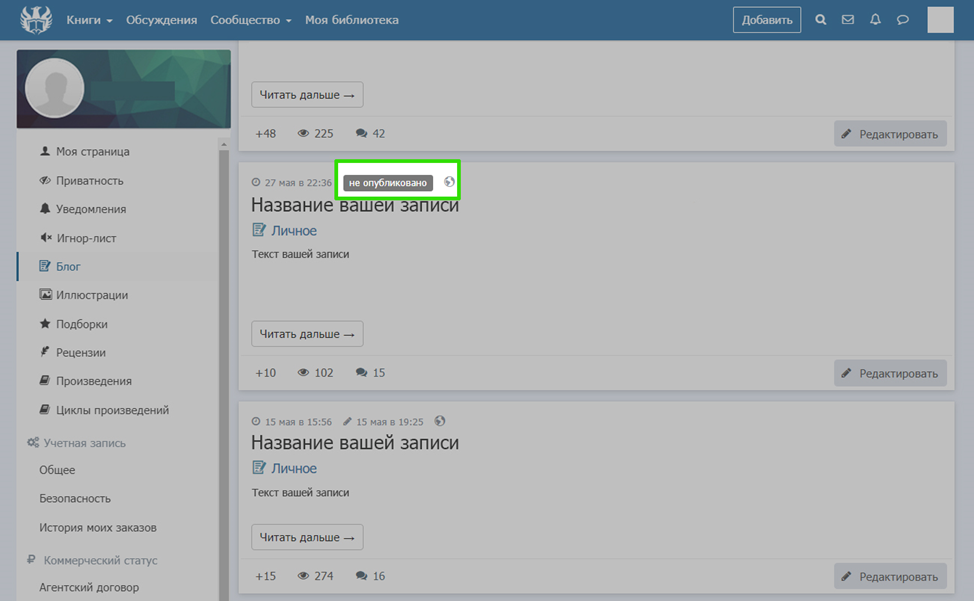Click the Коммерческий статус ruble icon
Viewport: 974px width, 601px height.
[31, 559]
